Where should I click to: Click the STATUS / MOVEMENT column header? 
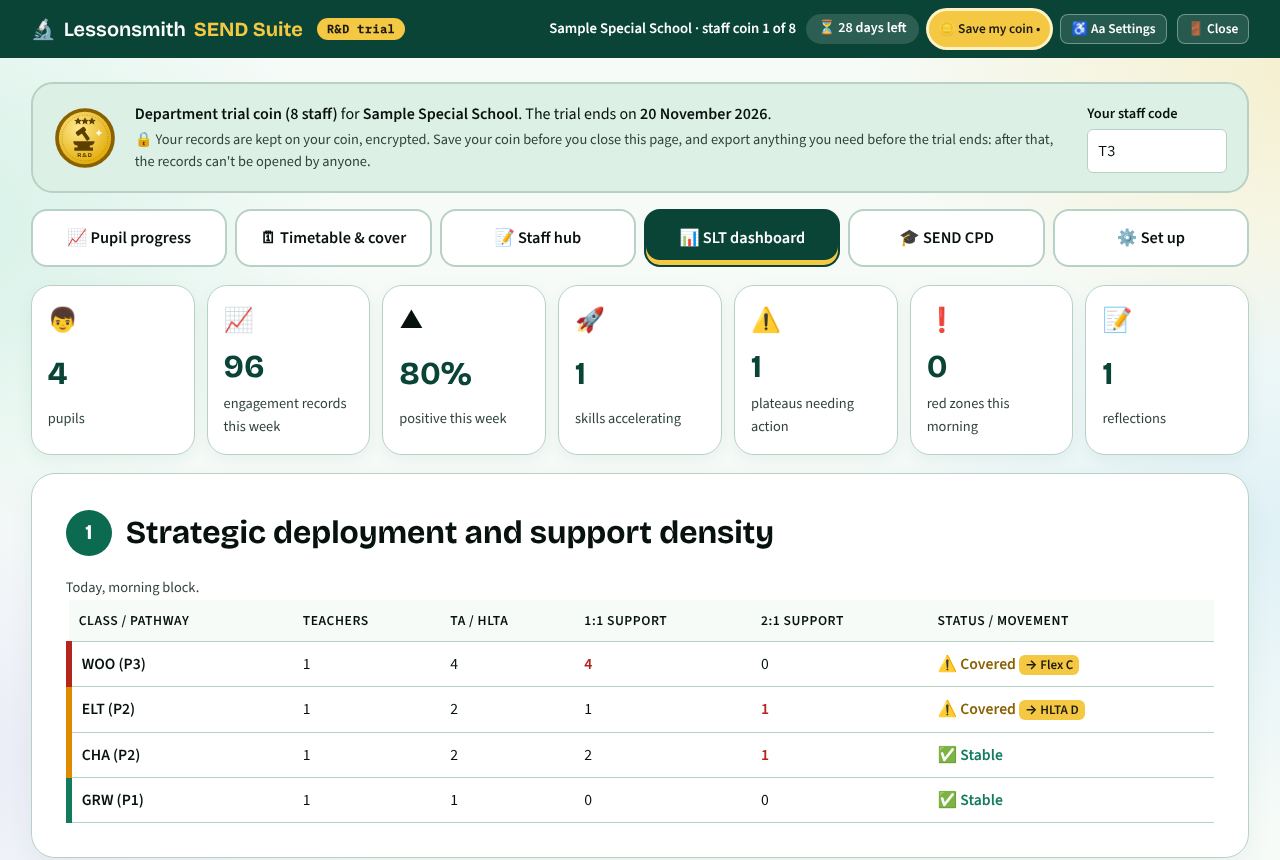1003,621
